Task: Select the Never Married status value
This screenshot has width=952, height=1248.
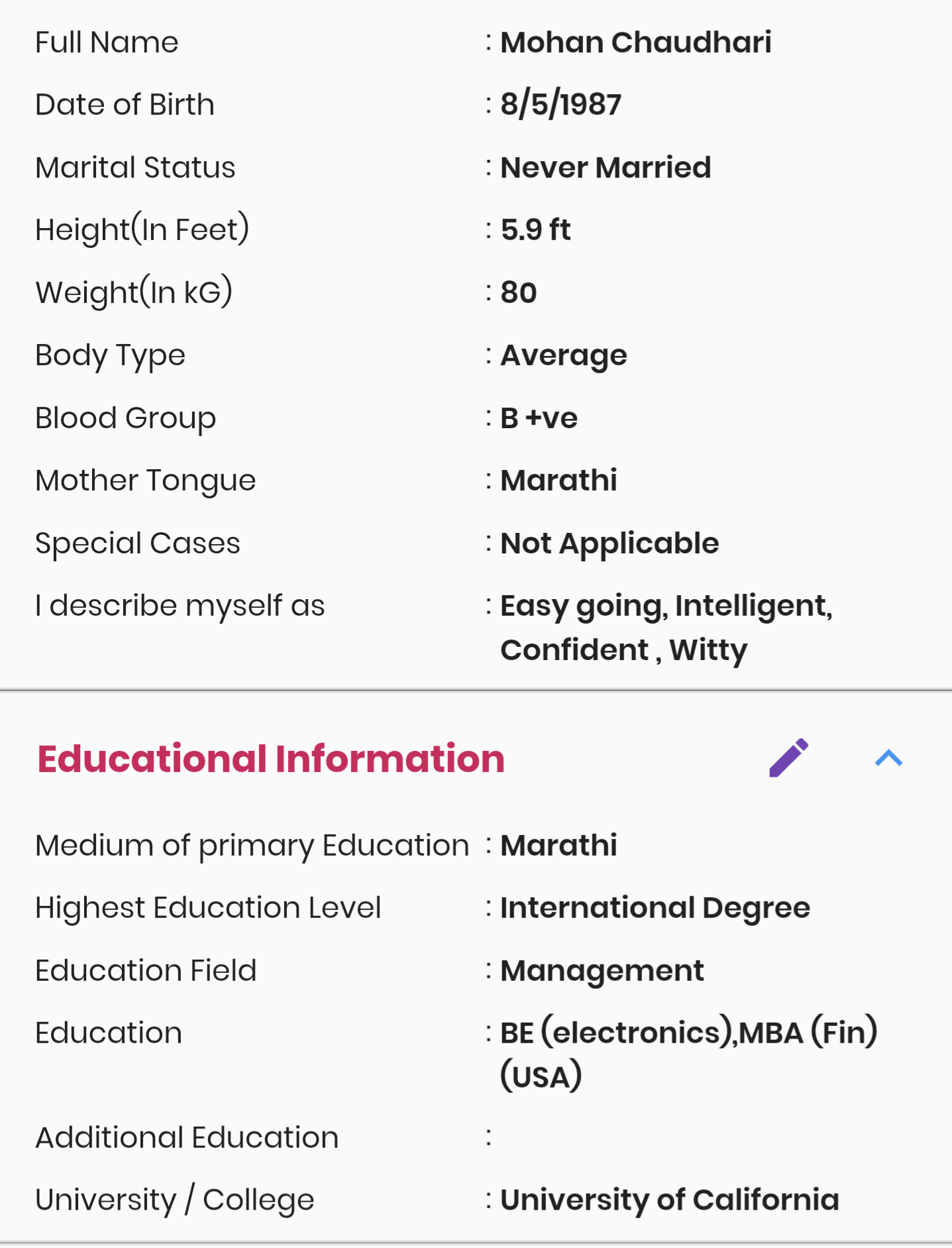Action: click(606, 167)
